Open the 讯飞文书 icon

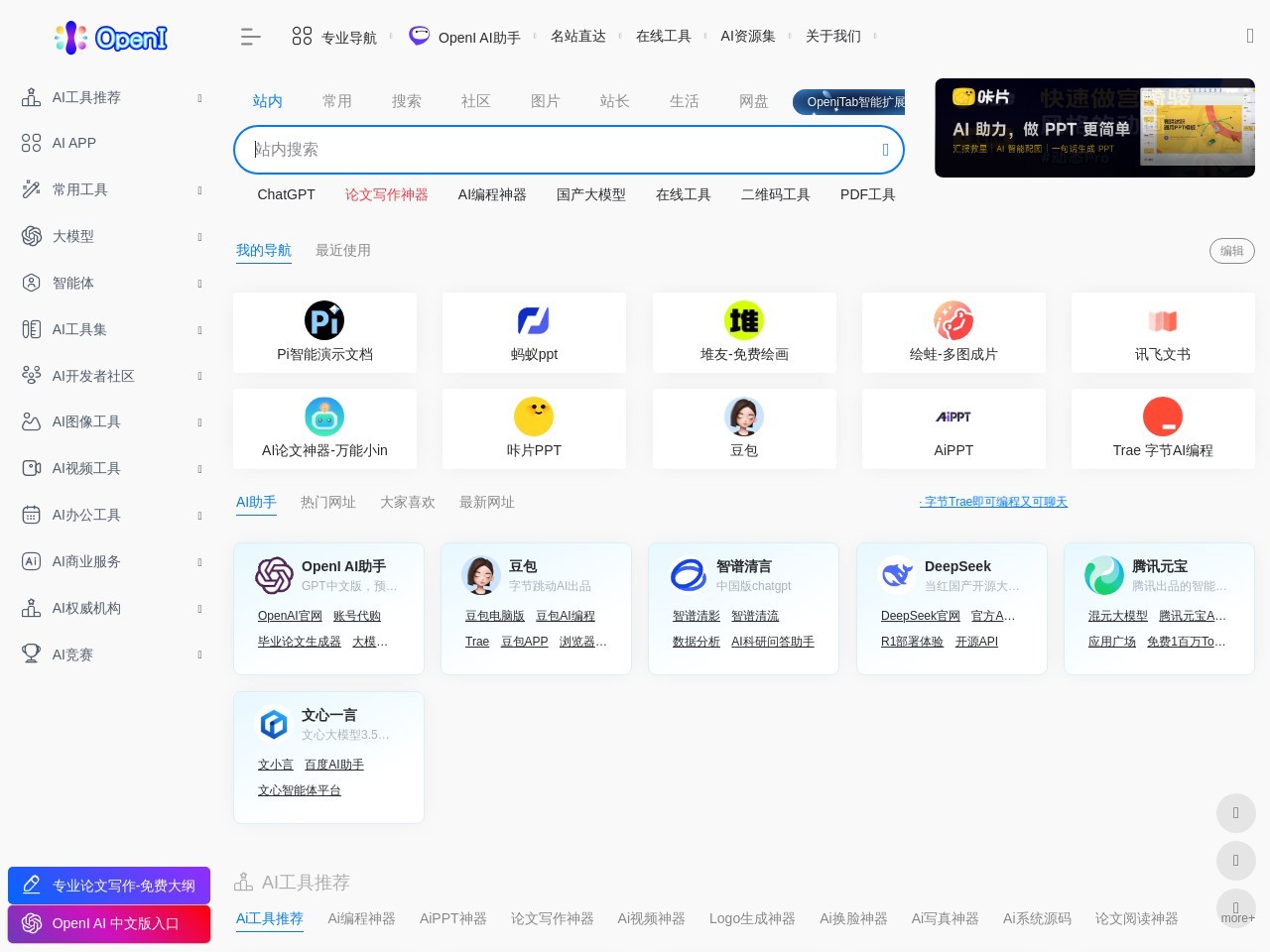pos(1163,320)
